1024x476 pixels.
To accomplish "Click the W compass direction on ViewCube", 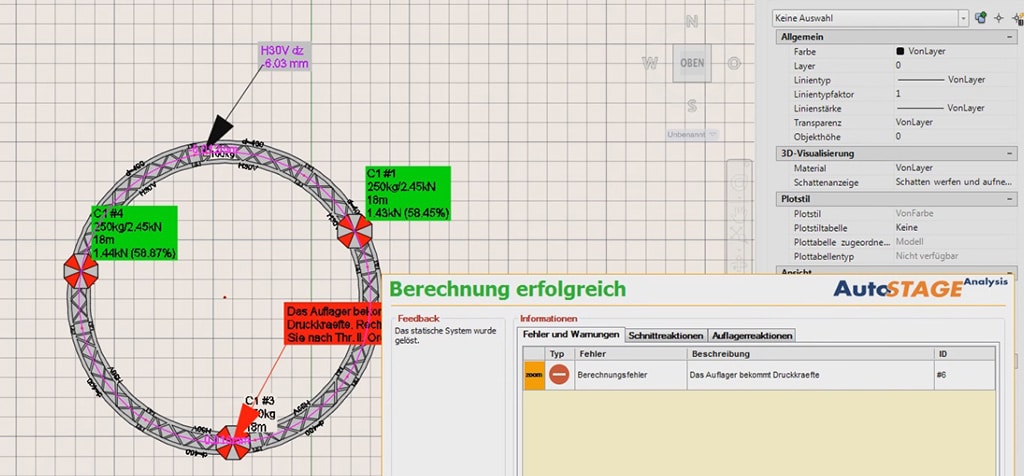I will [x=650, y=63].
